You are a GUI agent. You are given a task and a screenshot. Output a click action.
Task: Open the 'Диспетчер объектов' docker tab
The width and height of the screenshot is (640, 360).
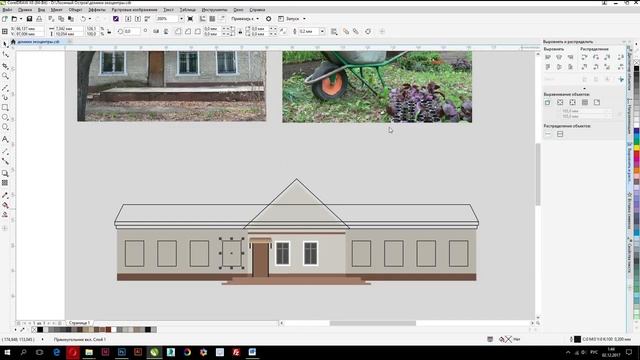[x=629, y=67]
